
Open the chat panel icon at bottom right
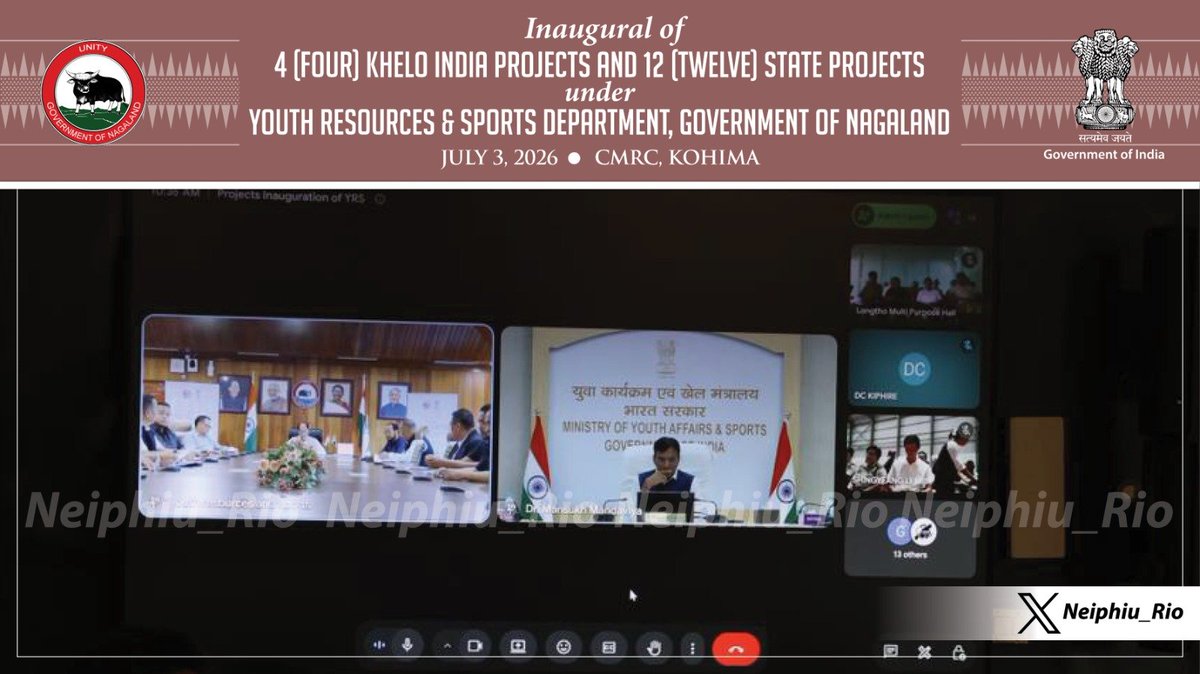click(890, 652)
